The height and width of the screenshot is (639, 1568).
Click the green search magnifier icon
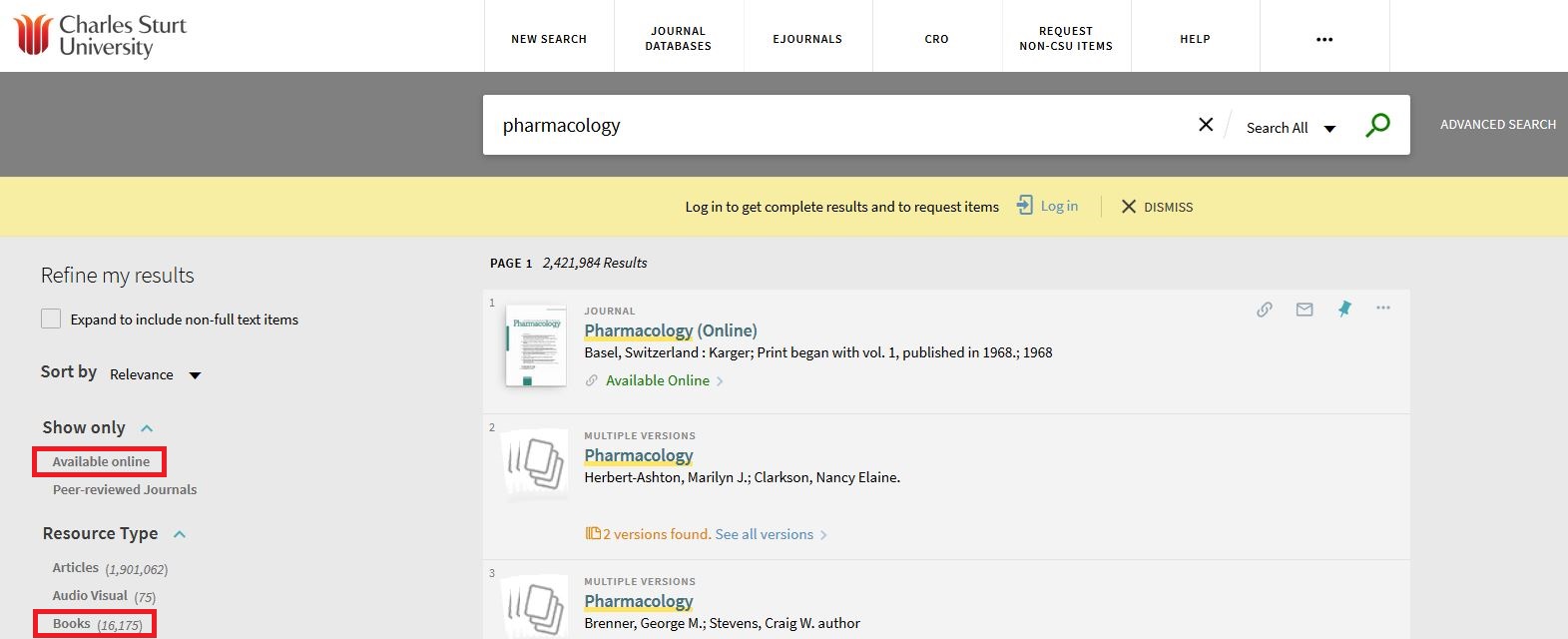pyautogui.click(x=1377, y=126)
